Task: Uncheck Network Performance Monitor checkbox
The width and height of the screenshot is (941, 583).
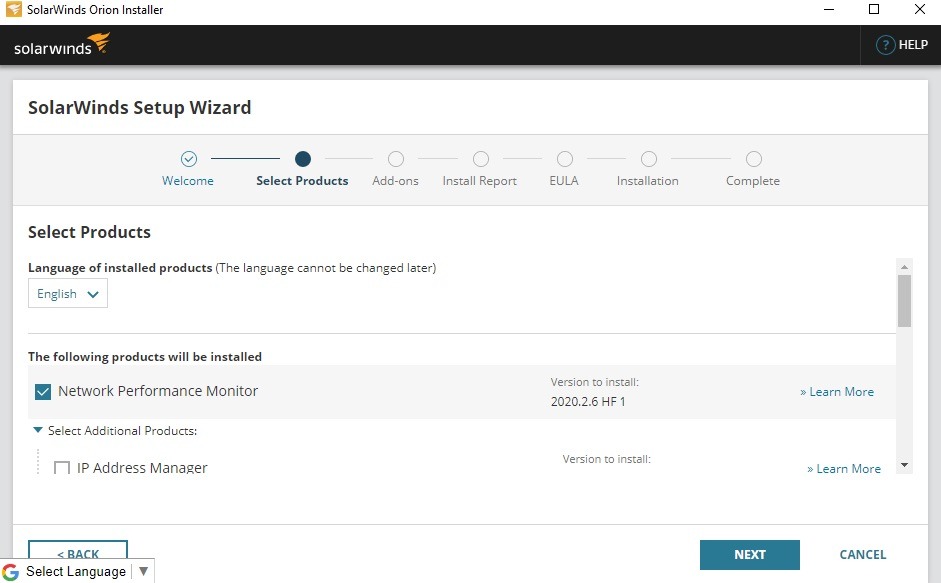Action: [x=43, y=392]
